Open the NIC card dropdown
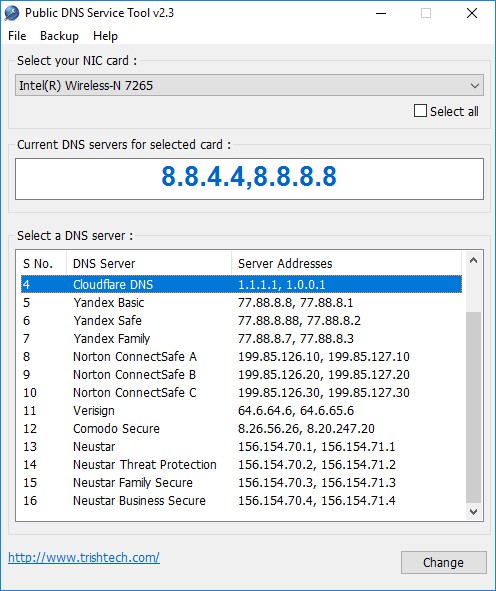This screenshot has height=591, width=496. [249, 85]
